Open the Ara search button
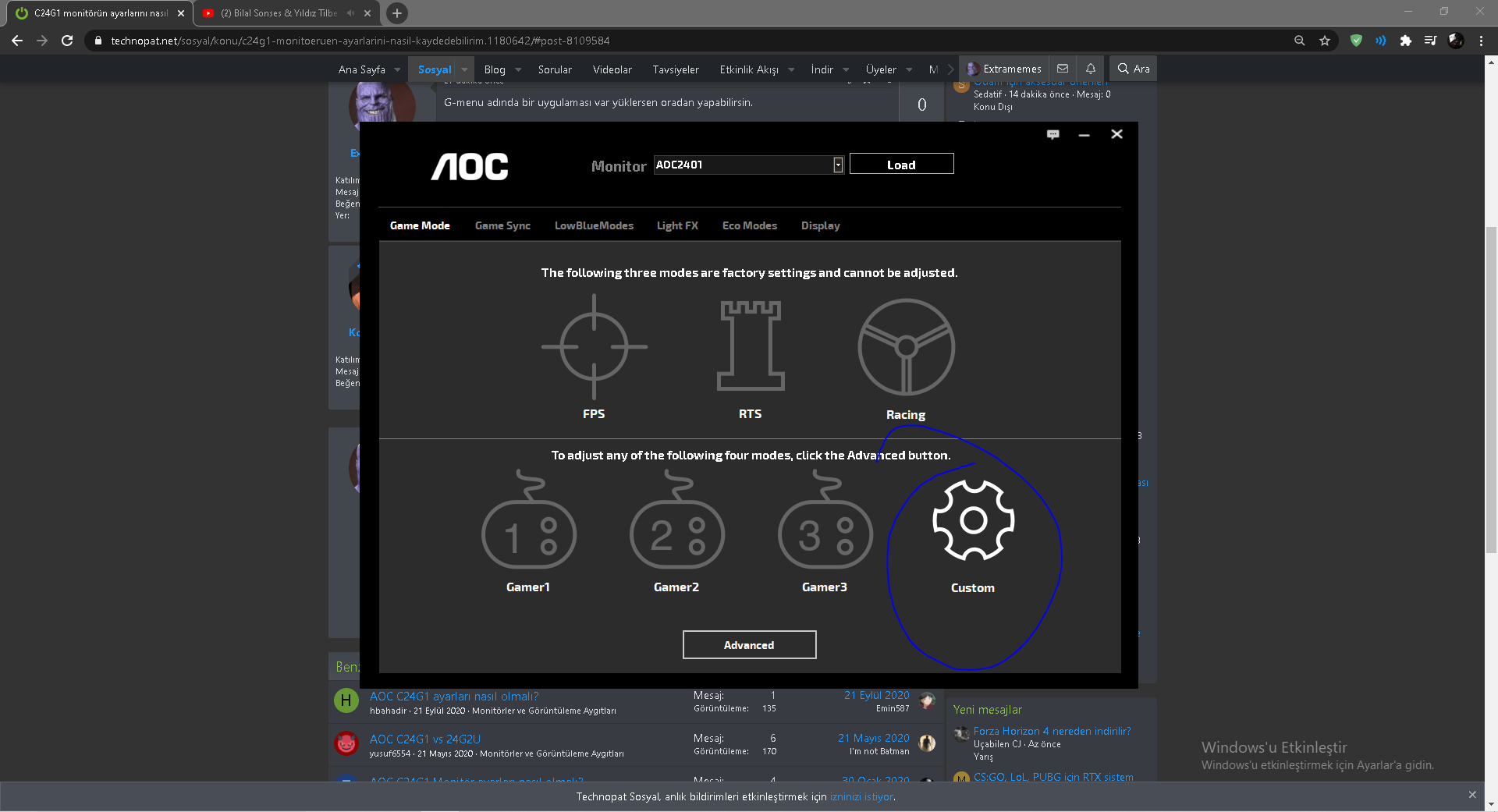Screen dimensions: 1498x812 pyautogui.click(x=1134, y=69)
